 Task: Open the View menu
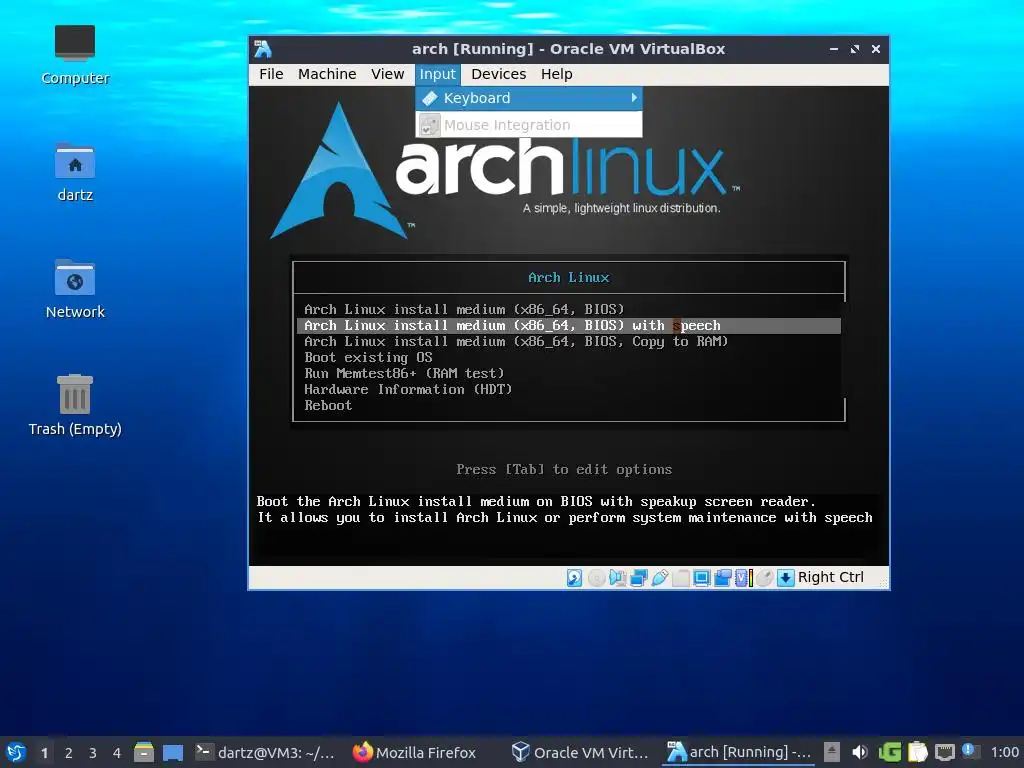coord(387,74)
